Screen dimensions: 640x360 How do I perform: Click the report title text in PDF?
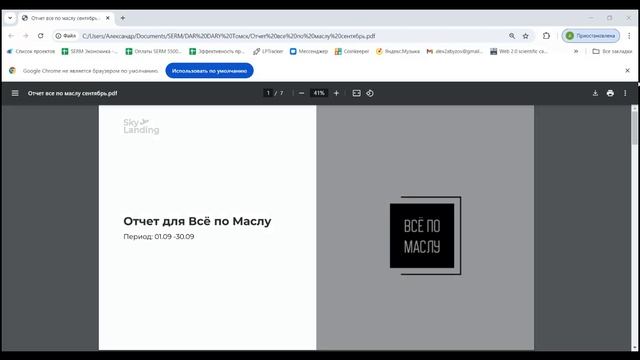click(197, 221)
